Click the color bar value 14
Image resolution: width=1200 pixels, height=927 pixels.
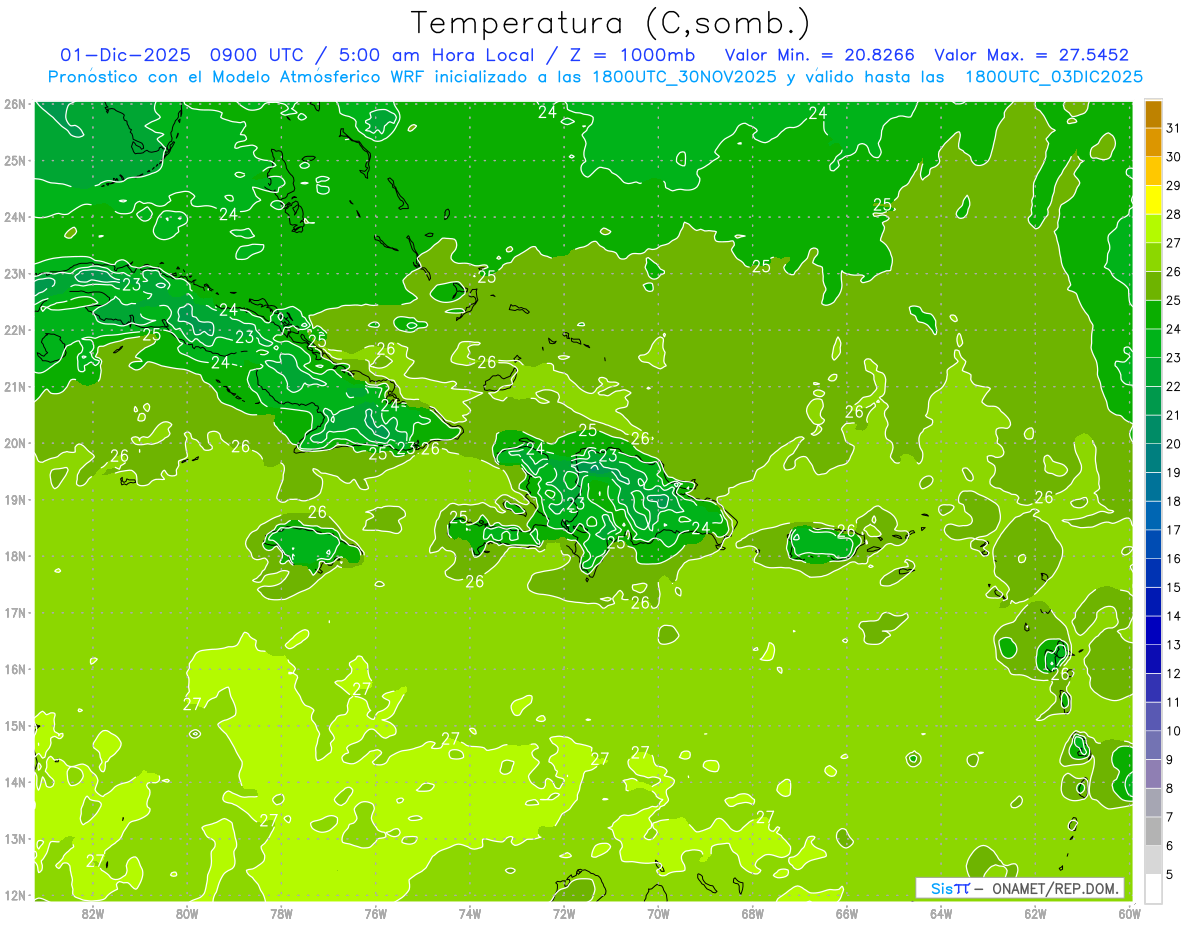(x=1174, y=616)
